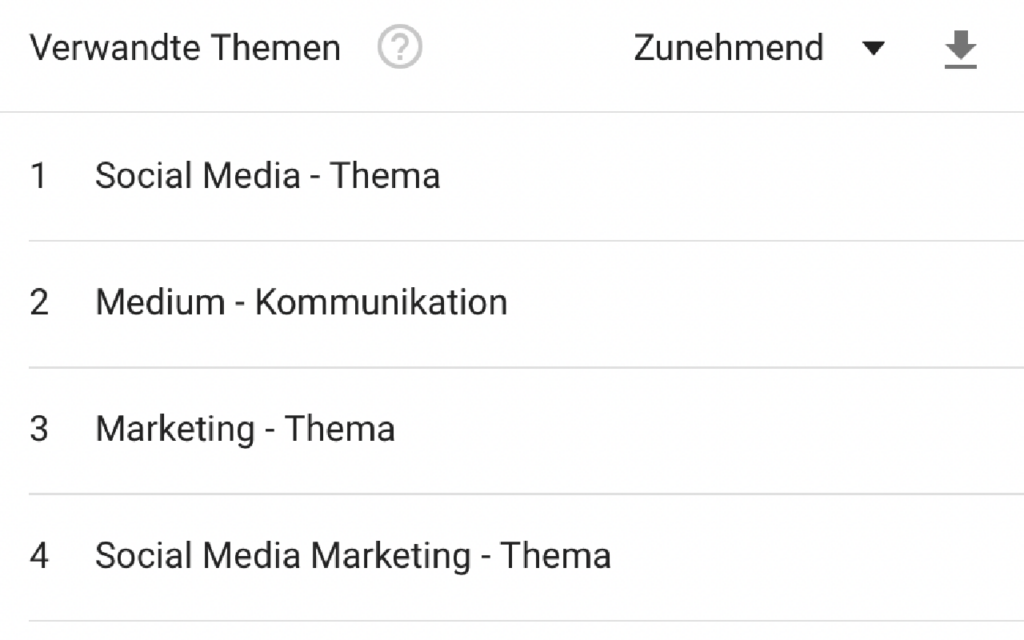Open the help question mark icon
Viewport: 1024px width, 640px height.
coord(400,47)
